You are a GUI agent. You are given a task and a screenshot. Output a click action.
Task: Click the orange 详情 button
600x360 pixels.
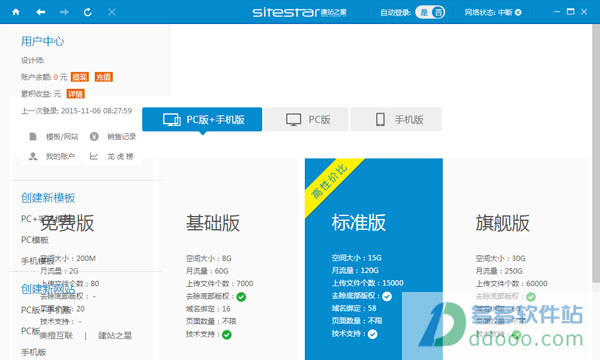(75, 94)
